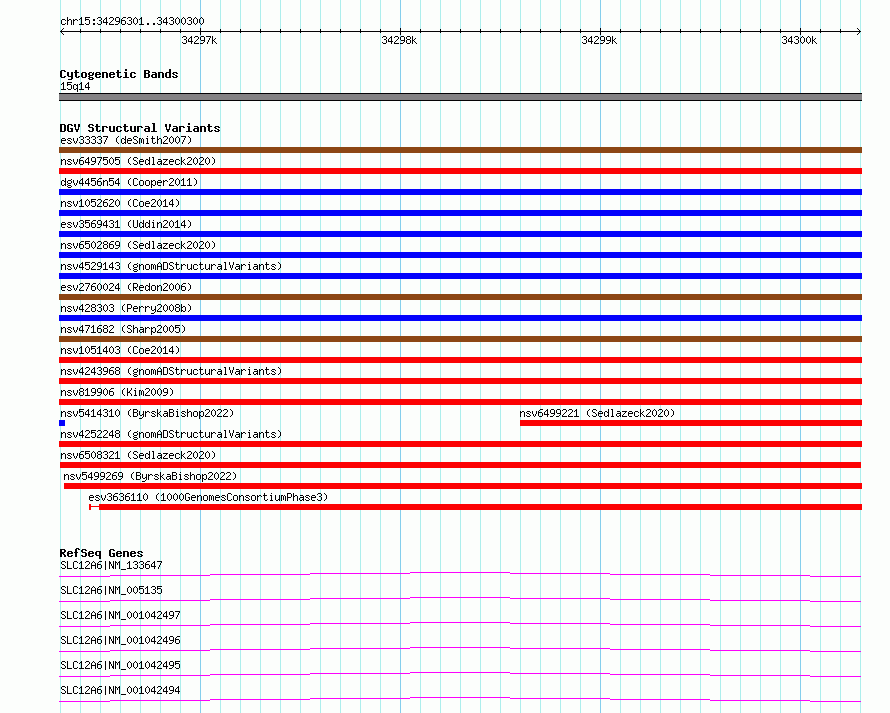Click the small blue nsv5414310 feature block
The image size is (890, 713).
pos(62,423)
